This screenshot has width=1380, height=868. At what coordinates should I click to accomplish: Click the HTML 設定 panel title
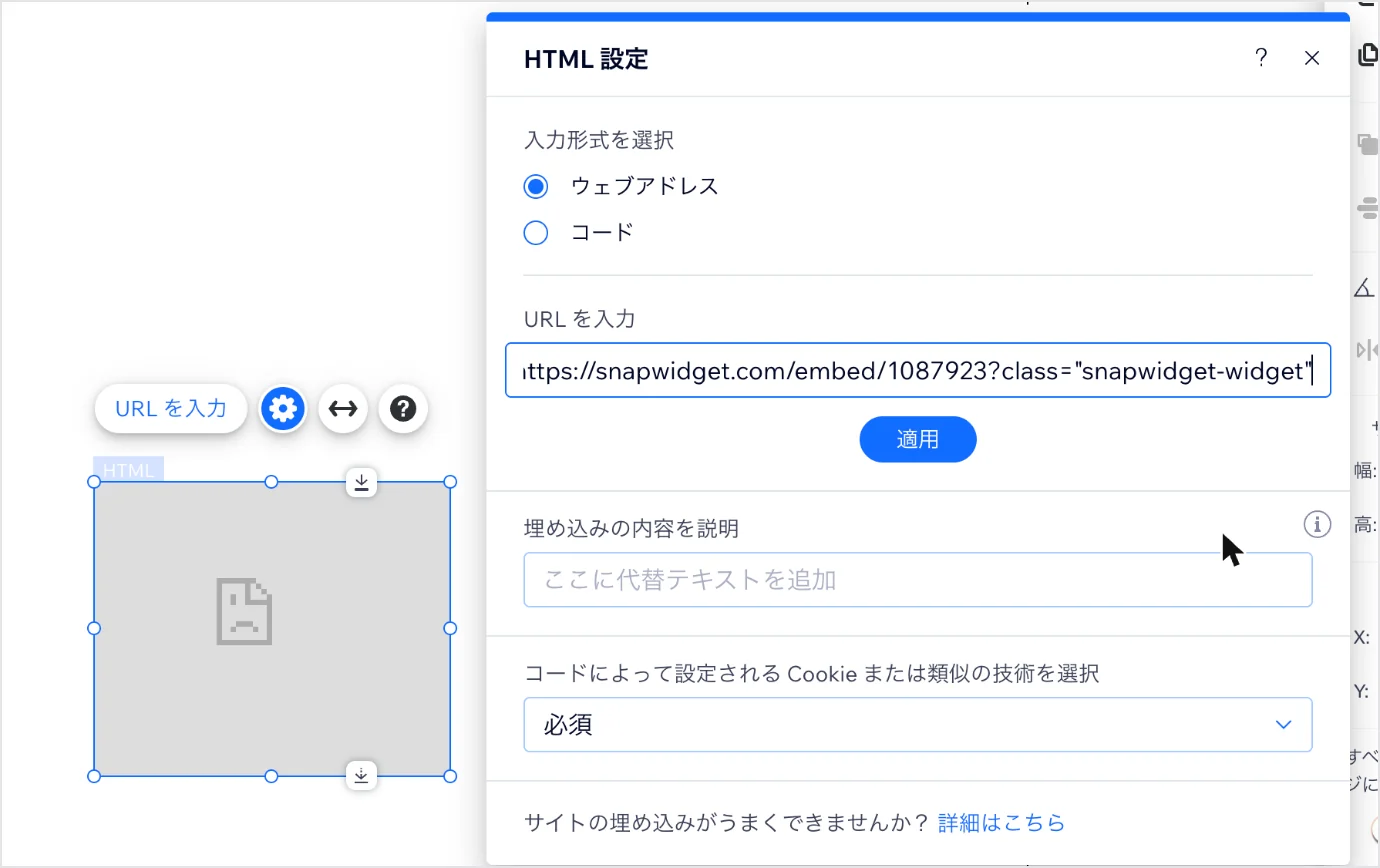[x=586, y=59]
